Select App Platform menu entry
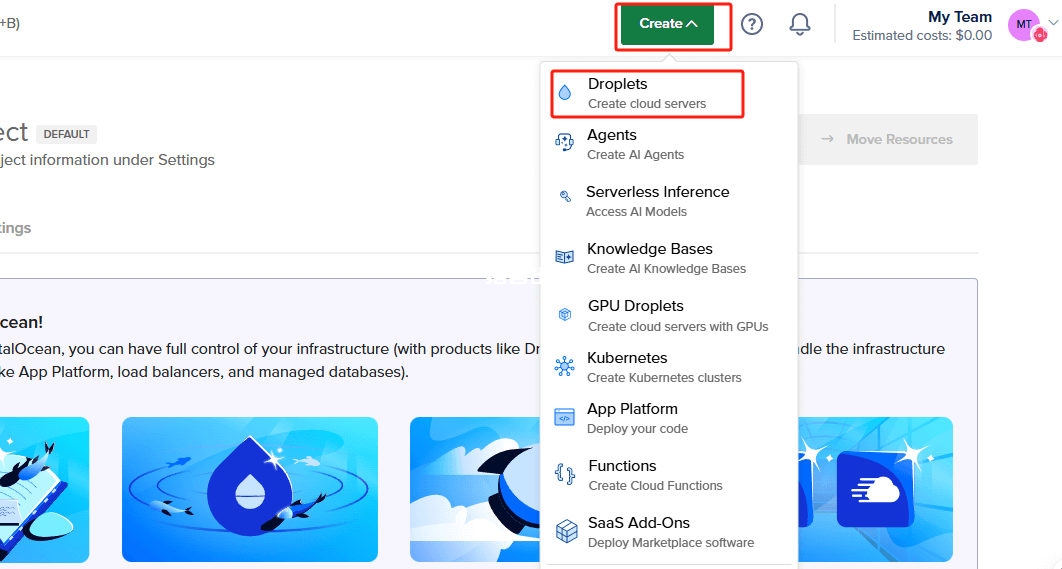 669,418
